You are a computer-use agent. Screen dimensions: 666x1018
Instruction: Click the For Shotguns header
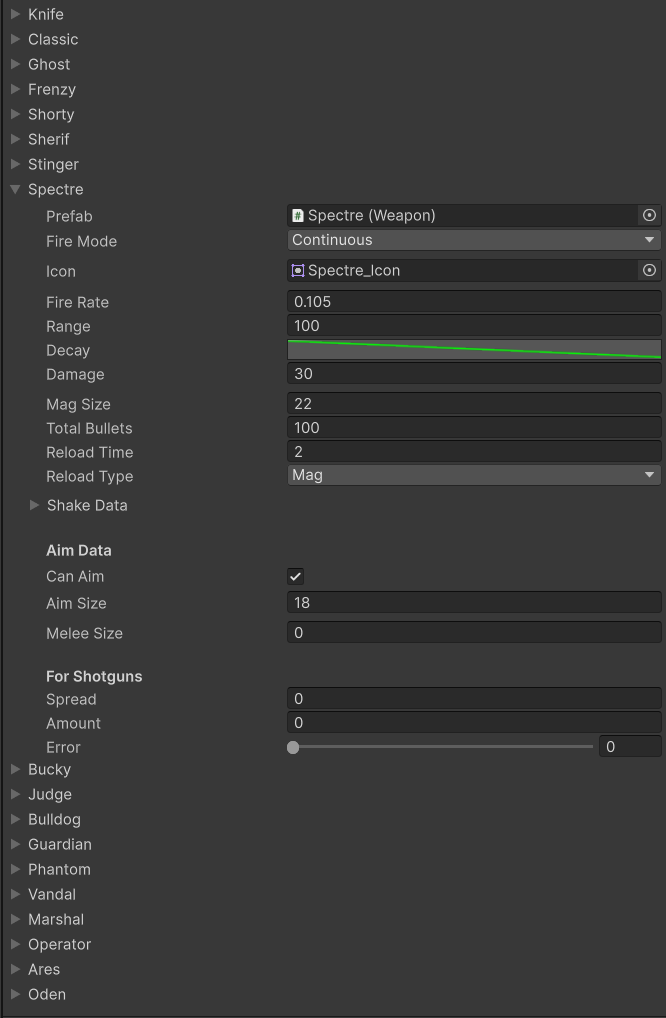point(94,677)
